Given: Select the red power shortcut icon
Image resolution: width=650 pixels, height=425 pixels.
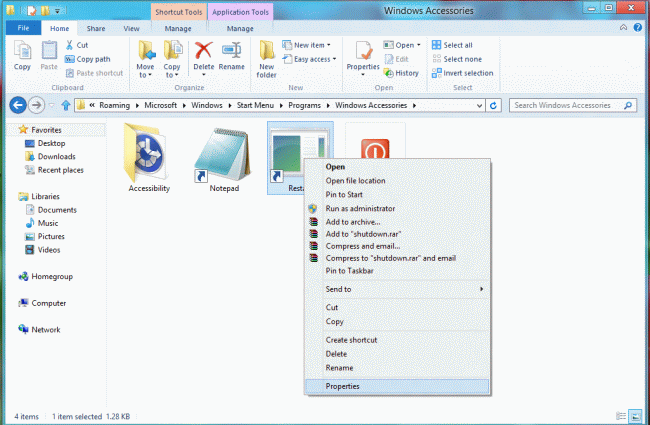Looking at the screenshot, I should [375, 148].
